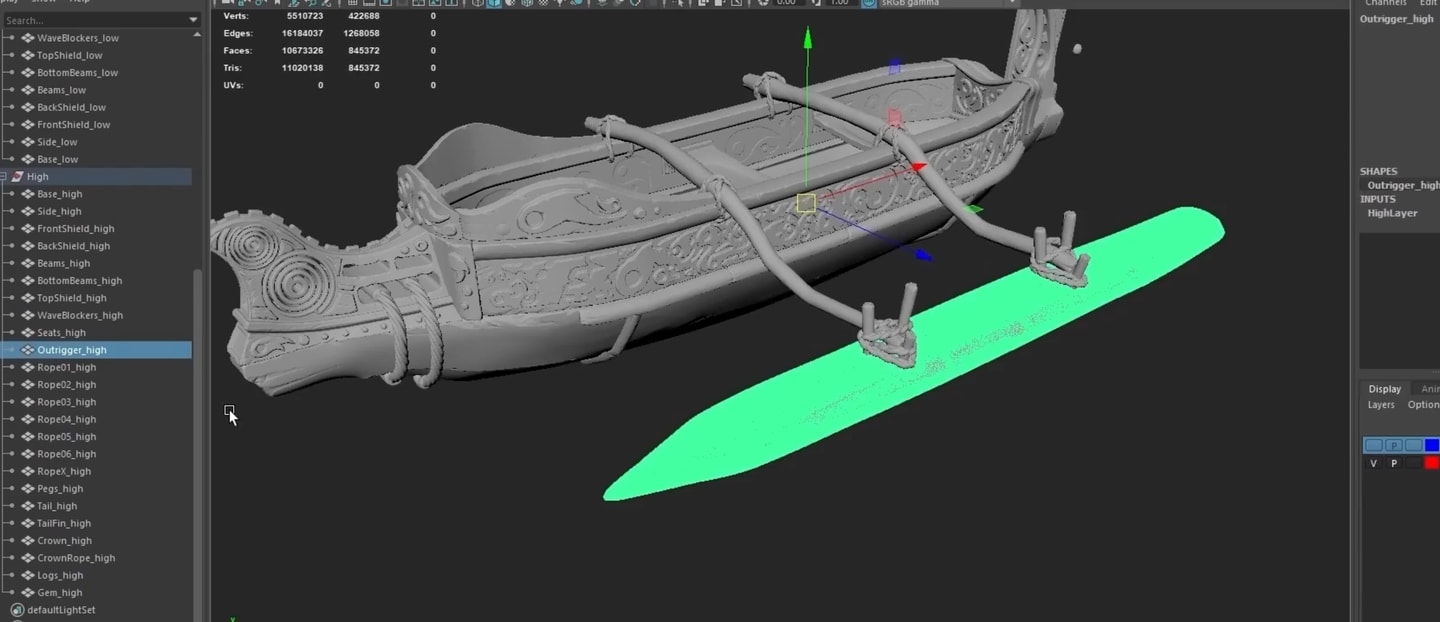The image size is (1440, 622).
Task: Click the yellow center handle of the manipulator
Action: click(806, 203)
